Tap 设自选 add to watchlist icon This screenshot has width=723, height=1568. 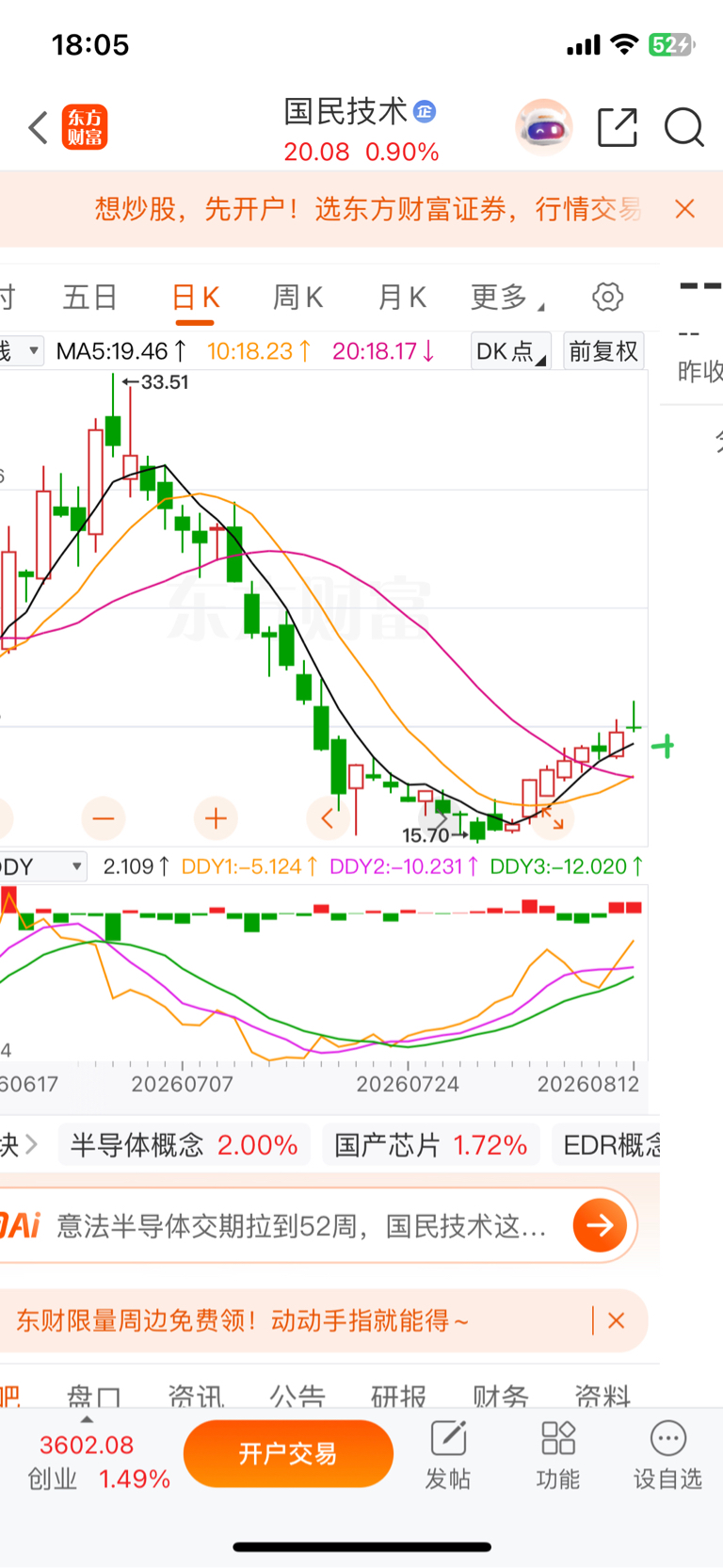[668, 1456]
